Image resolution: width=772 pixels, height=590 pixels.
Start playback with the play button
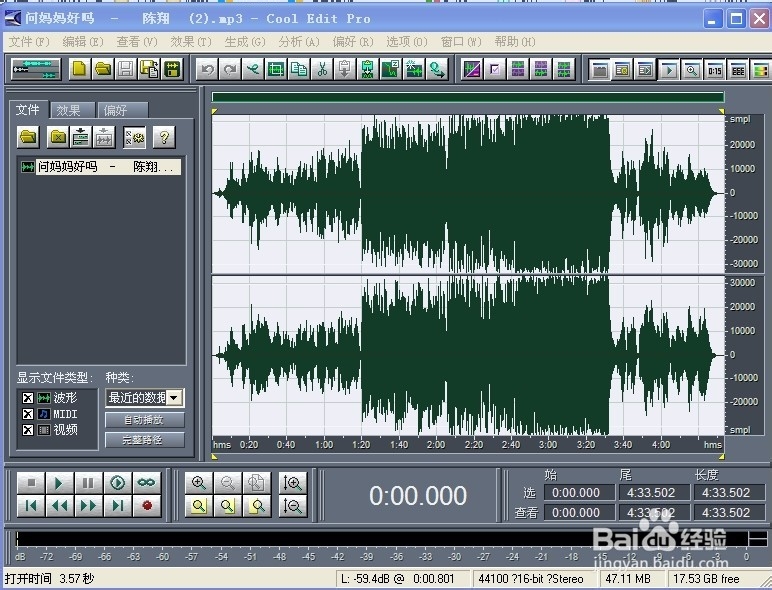point(59,483)
